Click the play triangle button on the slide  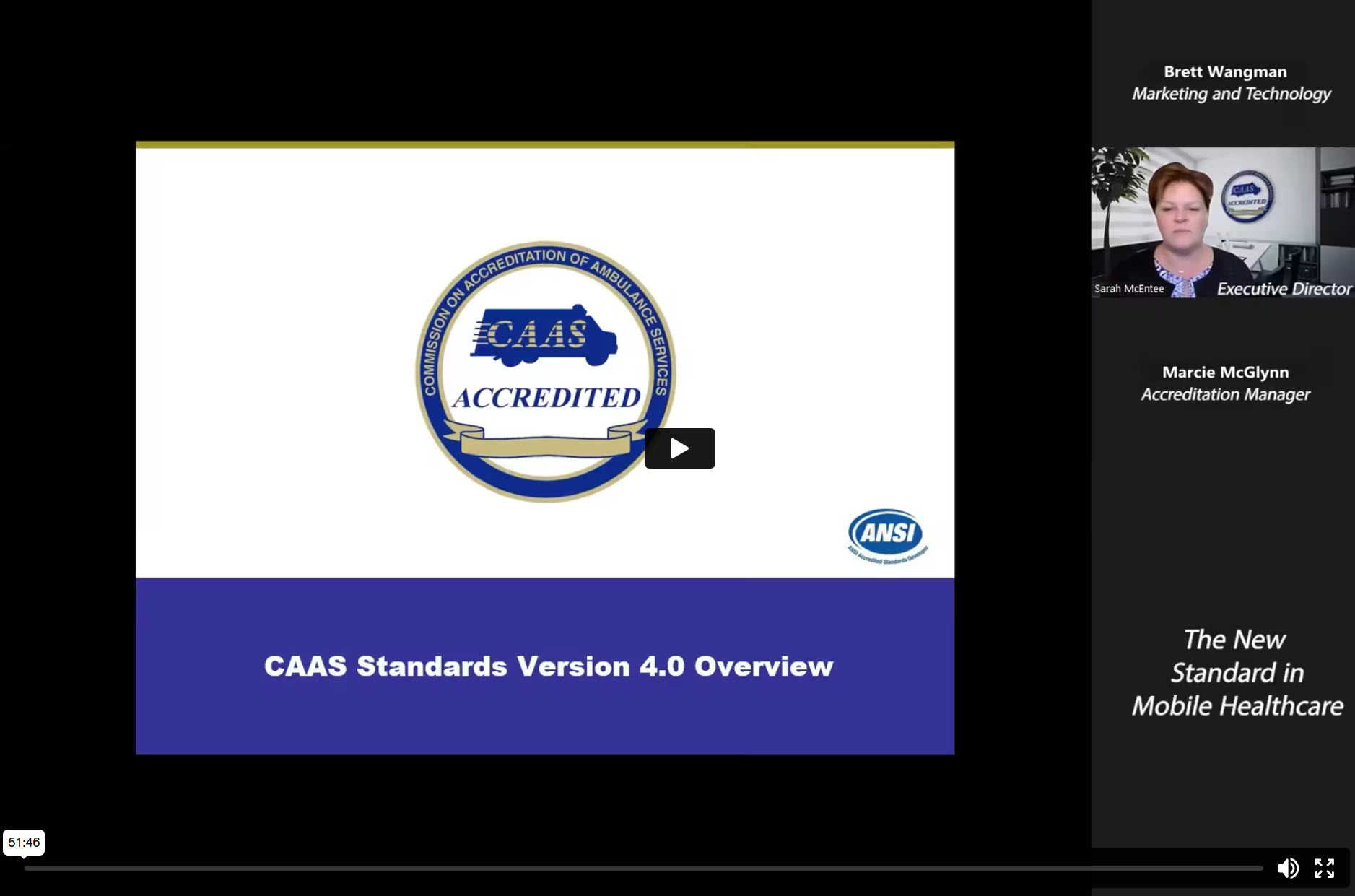tap(679, 448)
